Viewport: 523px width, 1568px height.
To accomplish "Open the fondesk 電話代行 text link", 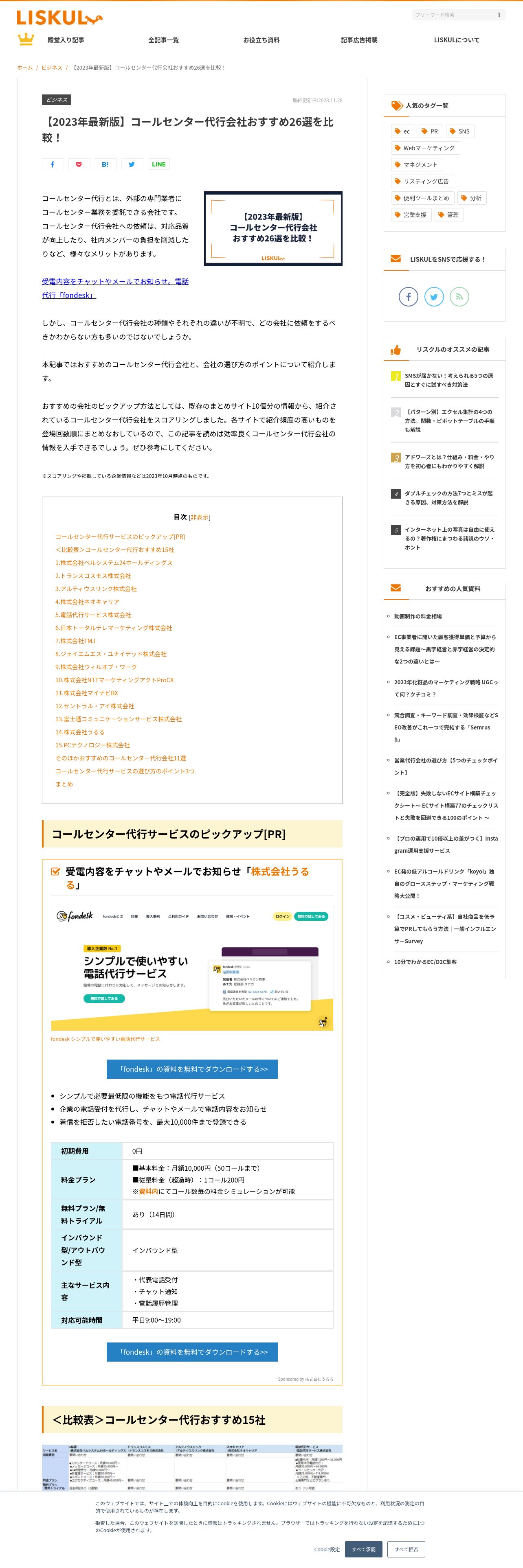I will tap(115, 289).
